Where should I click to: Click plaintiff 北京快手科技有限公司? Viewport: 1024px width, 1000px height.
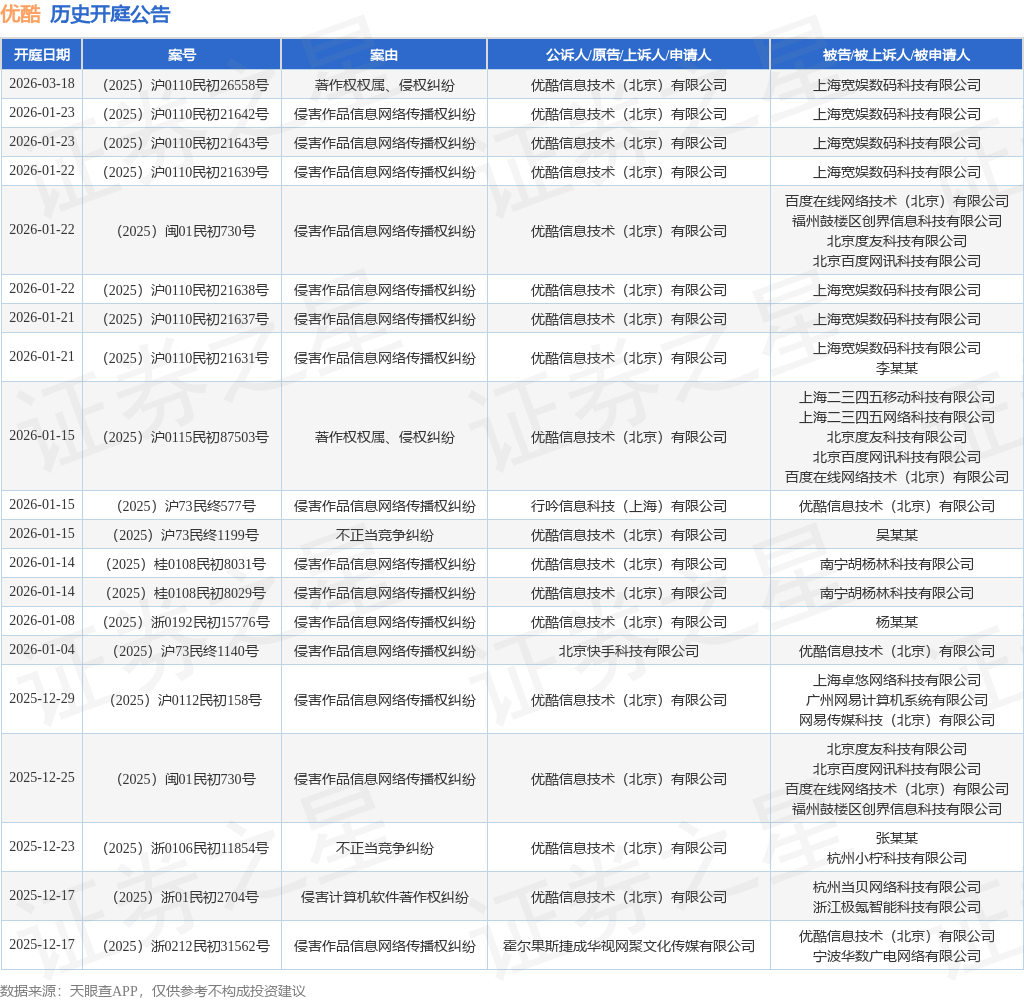[x=628, y=651]
